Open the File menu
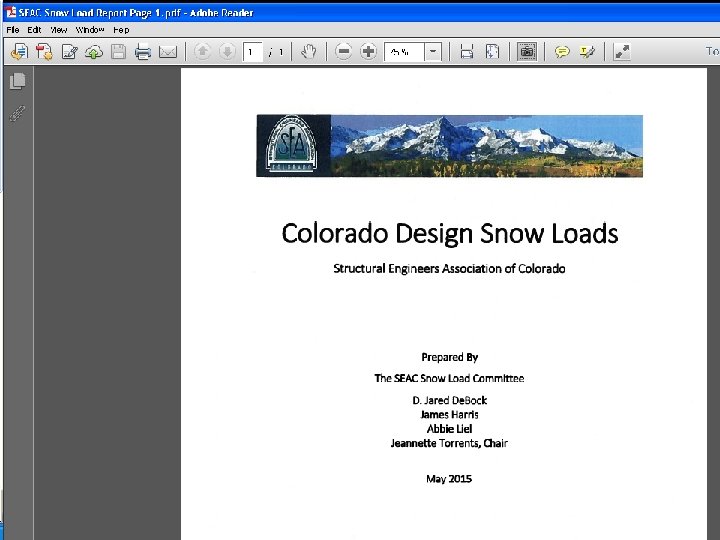This screenshot has height=540, width=720. 12,30
